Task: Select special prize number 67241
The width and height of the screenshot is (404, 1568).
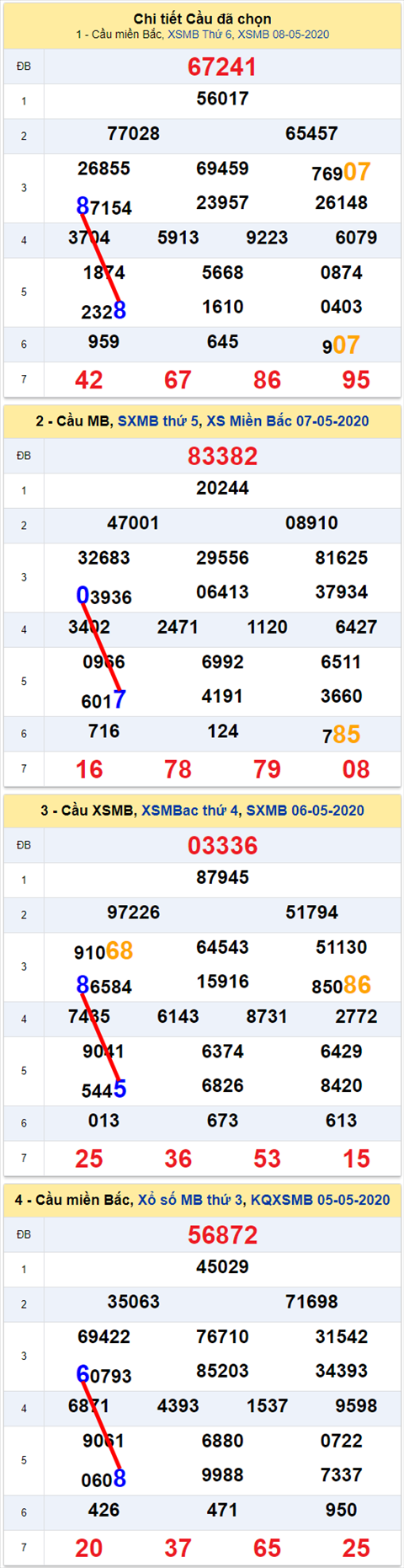Action: (222, 67)
